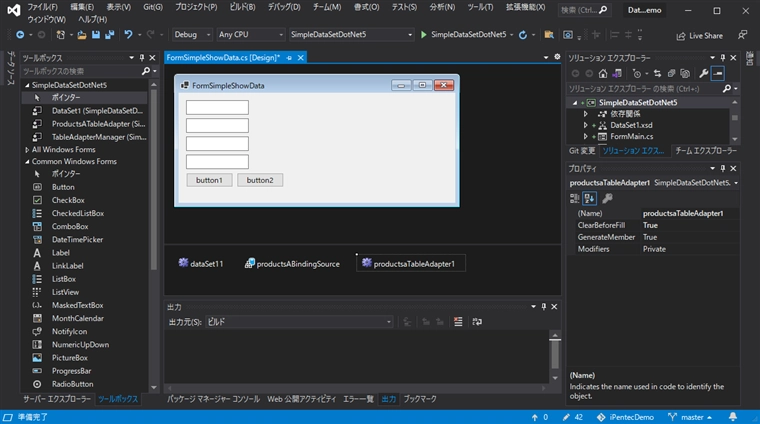
Task: Click the Home icon in Solution Explorer toolbar
Action: point(602,73)
